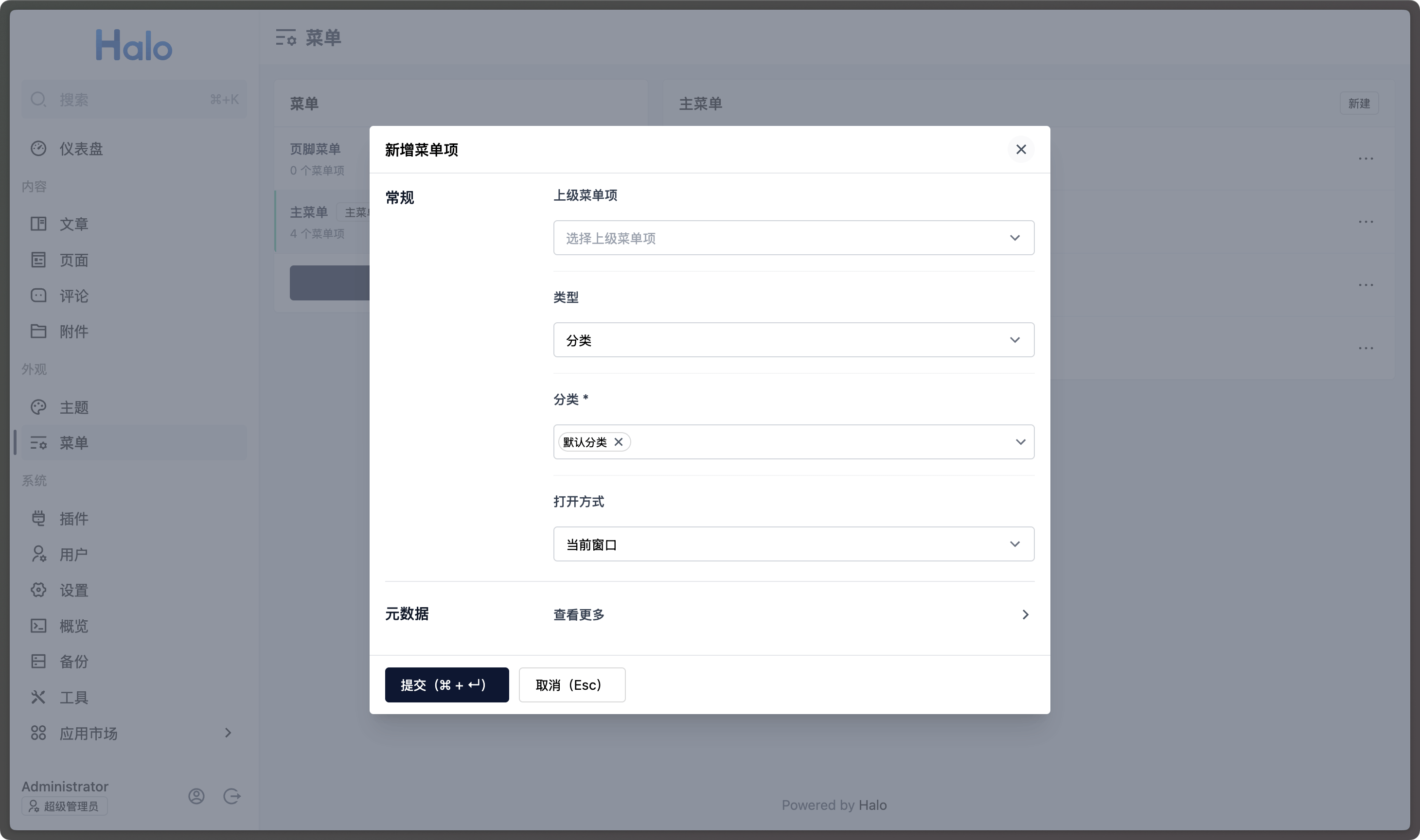This screenshot has height=840, width=1420.
Task: Open the 打开方式 dropdown showing 当前窗口
Action: point(793,544)
